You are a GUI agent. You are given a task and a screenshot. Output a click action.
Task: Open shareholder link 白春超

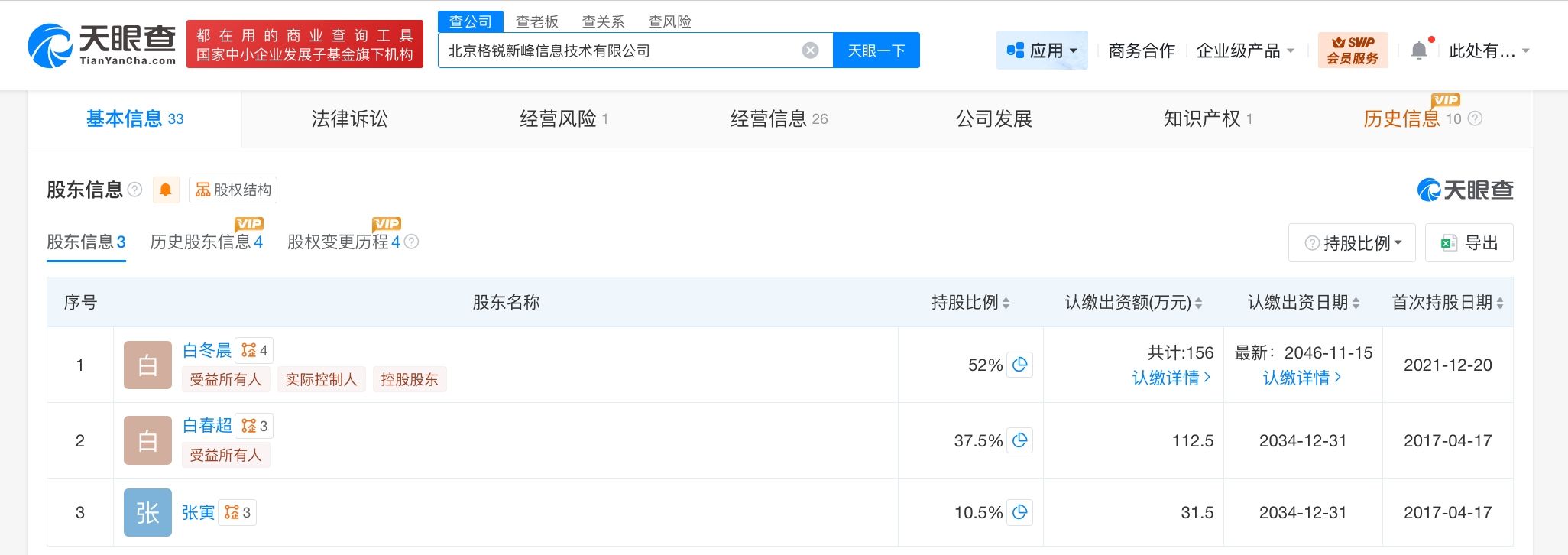207,426
